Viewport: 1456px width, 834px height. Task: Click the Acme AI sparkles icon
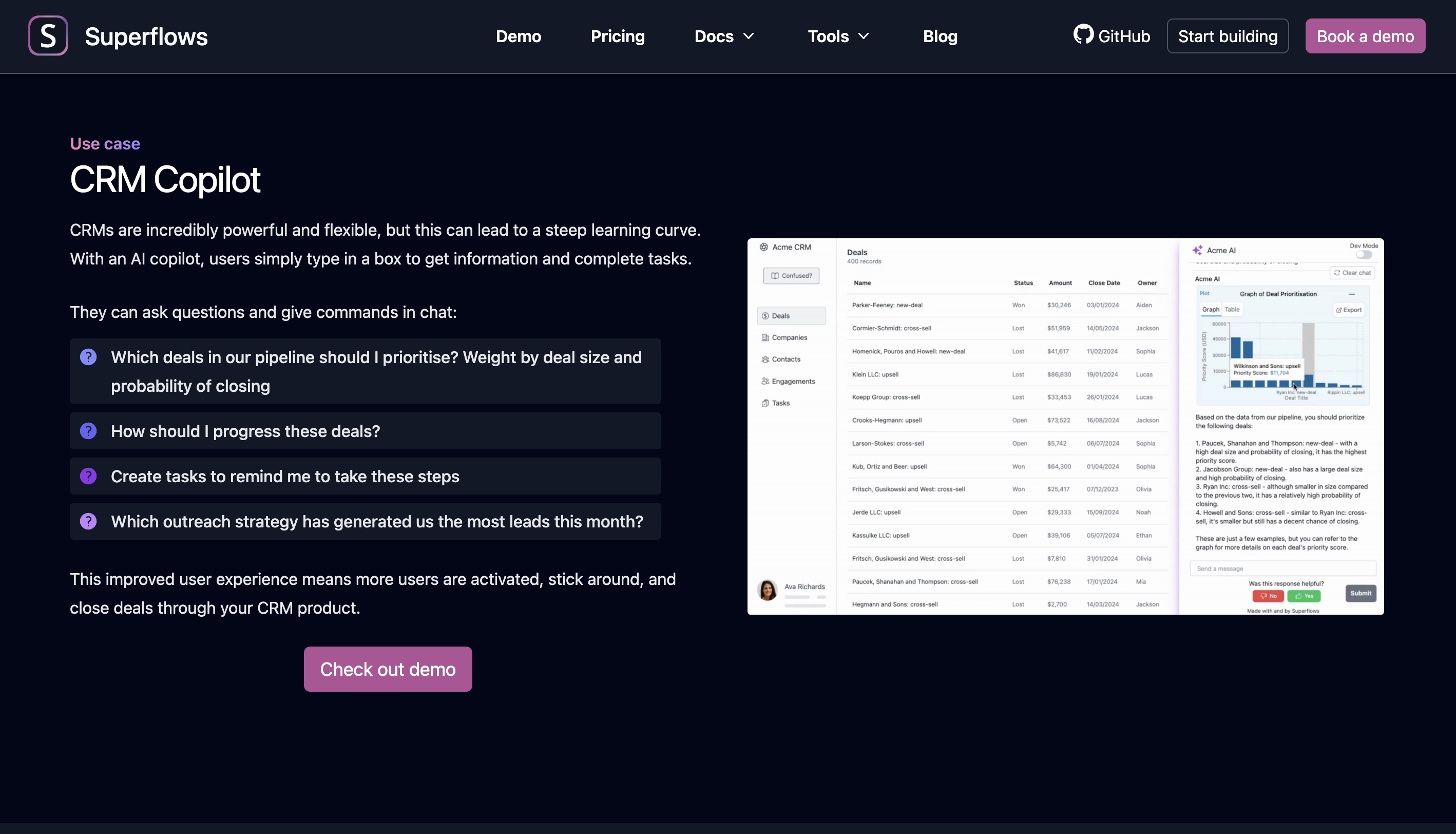point(1199,250)
